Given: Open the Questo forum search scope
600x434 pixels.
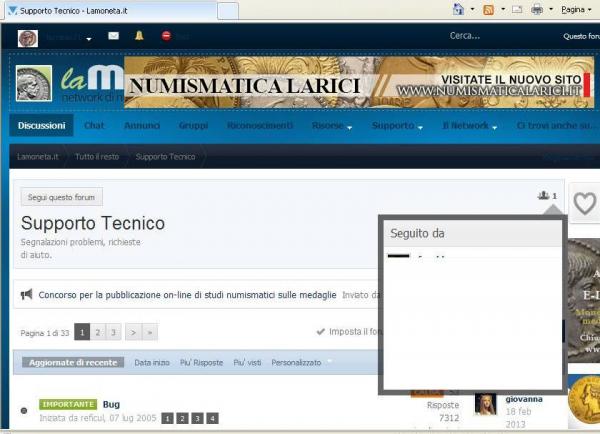Looking at the screenshot, I should tap(581, 36).
